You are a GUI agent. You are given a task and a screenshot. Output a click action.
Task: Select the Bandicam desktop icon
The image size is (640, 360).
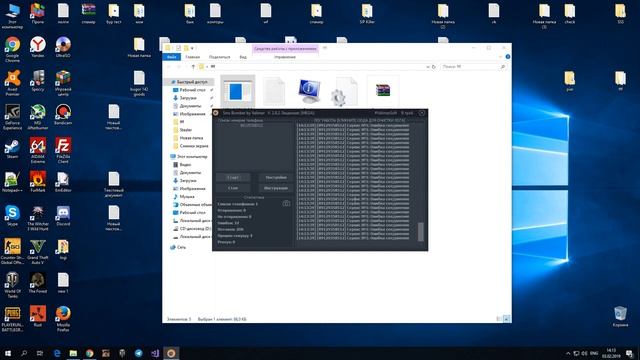pos(63,114)
